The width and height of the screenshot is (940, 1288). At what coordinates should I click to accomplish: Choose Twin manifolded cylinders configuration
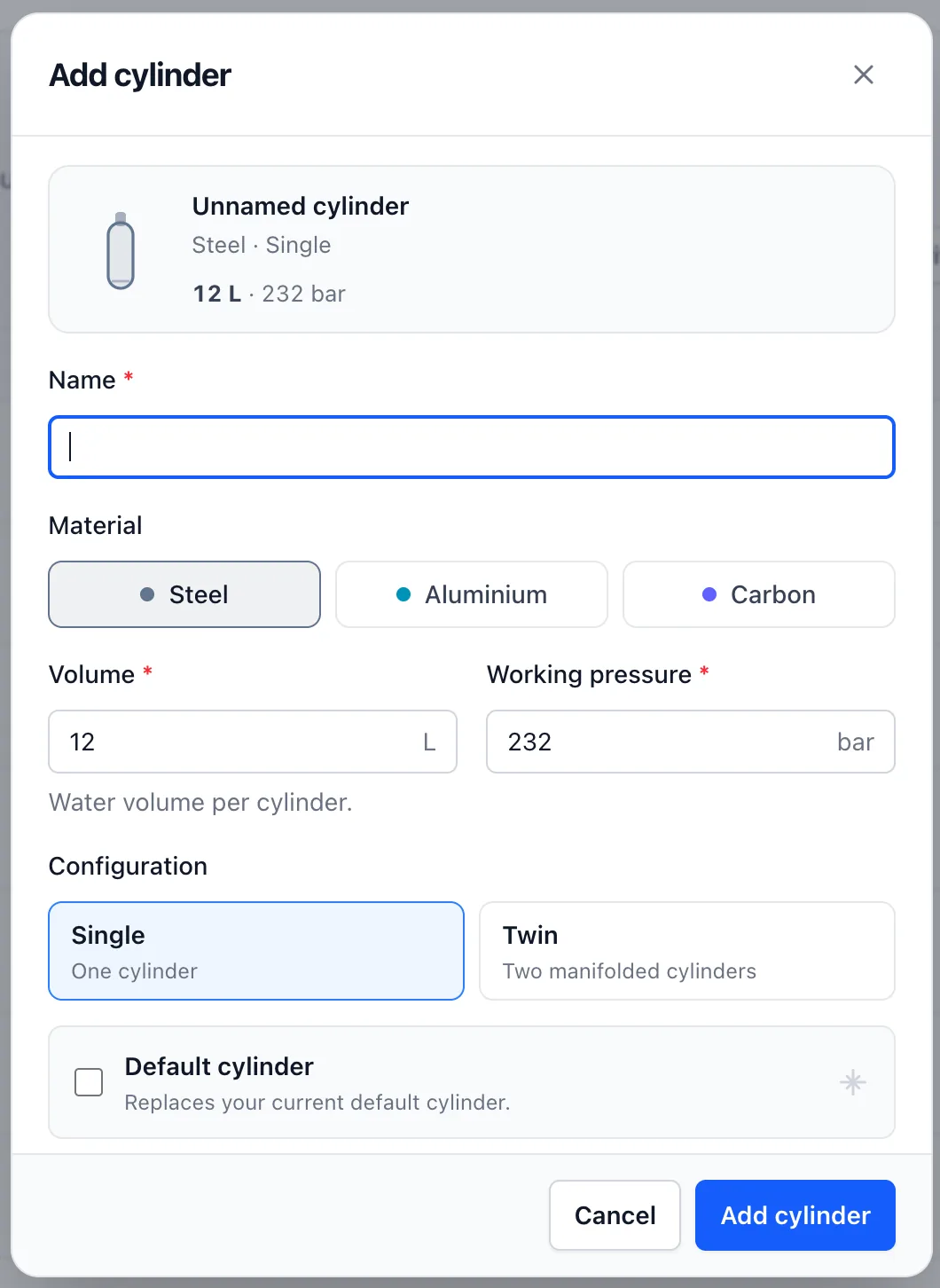[x=687, y=951]
